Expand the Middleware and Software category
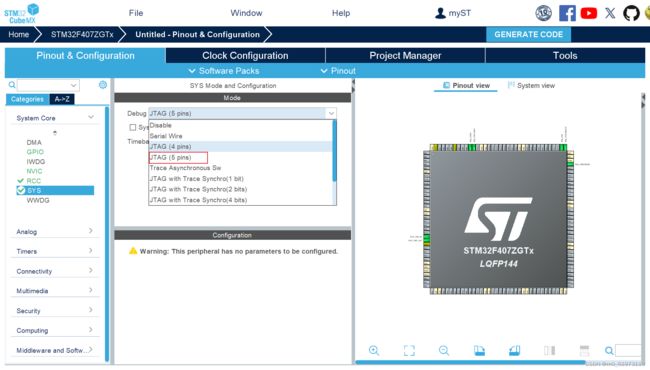This screenshot has width=650, height=370. pos(91,349)
